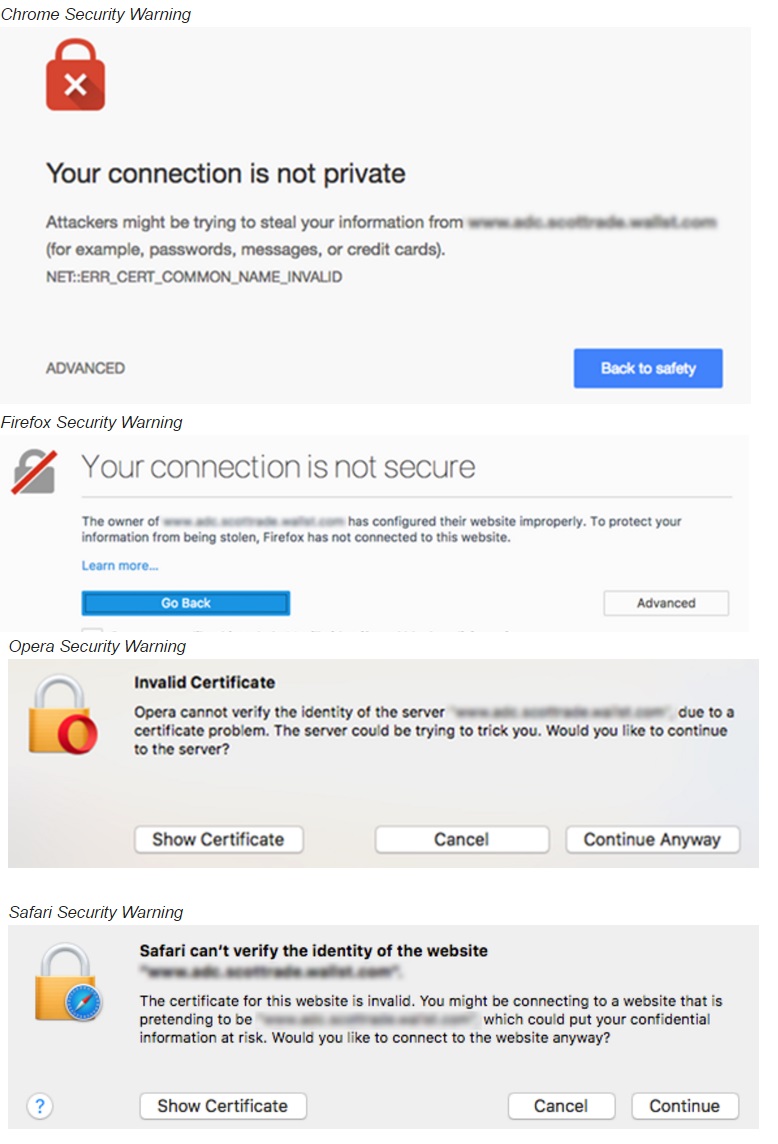778x1144 pixels.
Task: Open Safari help question mark button
Action: click(40, 1106)
